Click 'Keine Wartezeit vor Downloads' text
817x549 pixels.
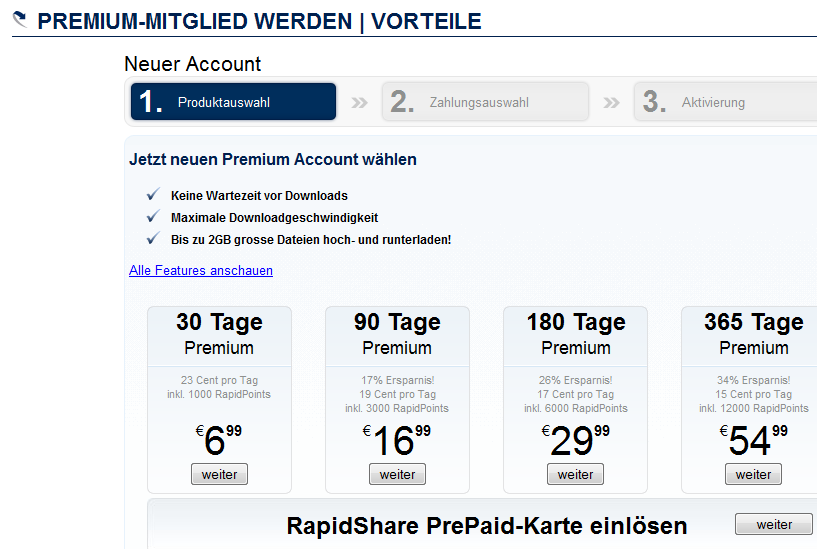(259, 196)
